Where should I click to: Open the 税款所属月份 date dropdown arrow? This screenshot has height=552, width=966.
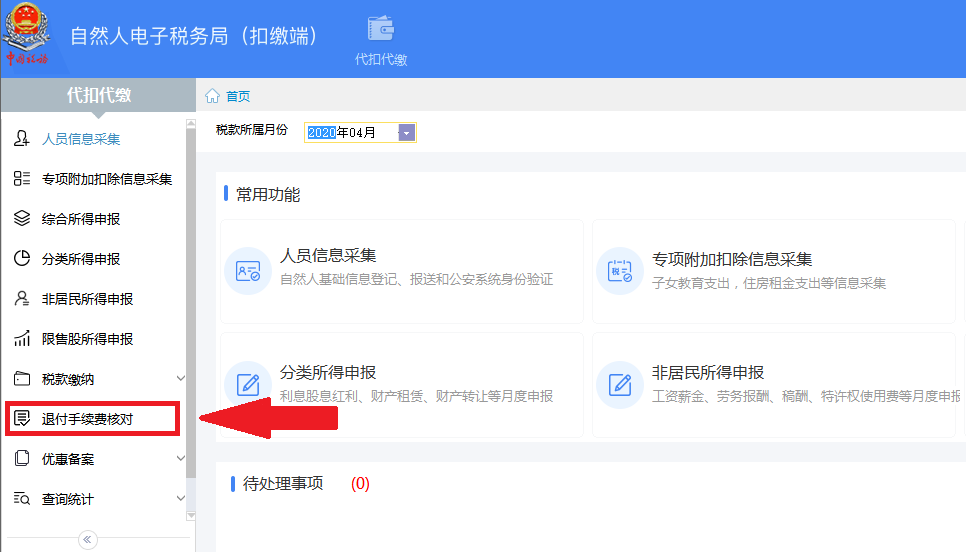tap(407, 132)
